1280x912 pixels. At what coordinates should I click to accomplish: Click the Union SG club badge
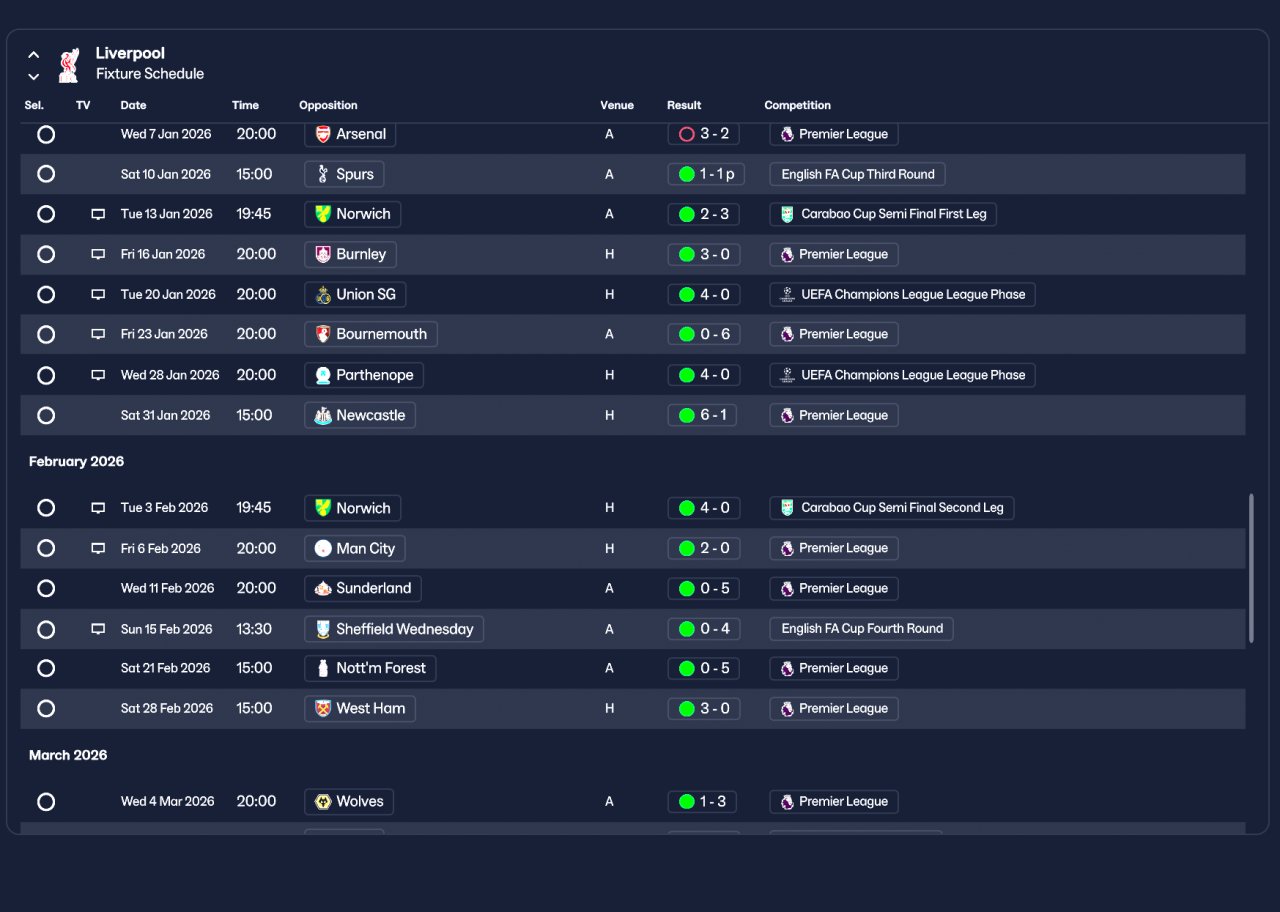(x=323, y=295)
